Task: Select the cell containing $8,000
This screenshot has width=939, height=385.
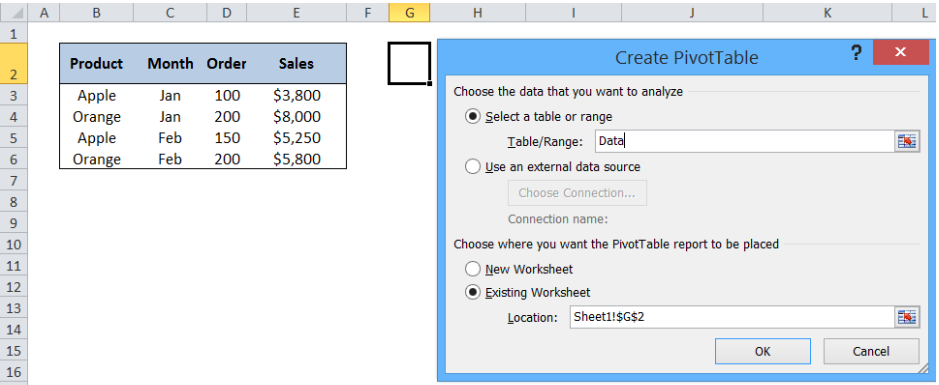Action: tap(296, 117)
